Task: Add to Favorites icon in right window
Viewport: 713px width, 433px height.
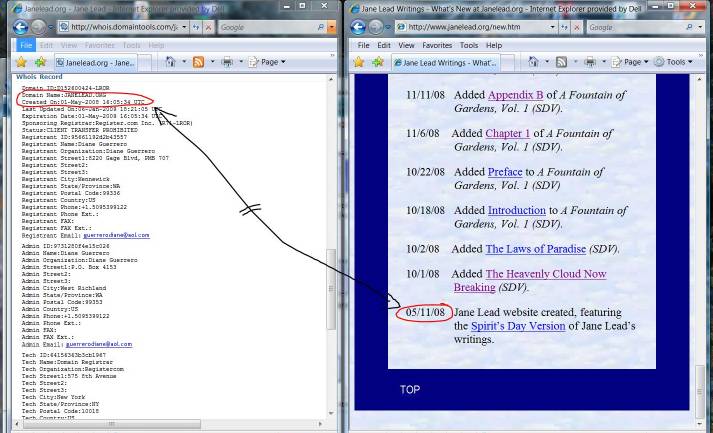Action: point(378,62)
